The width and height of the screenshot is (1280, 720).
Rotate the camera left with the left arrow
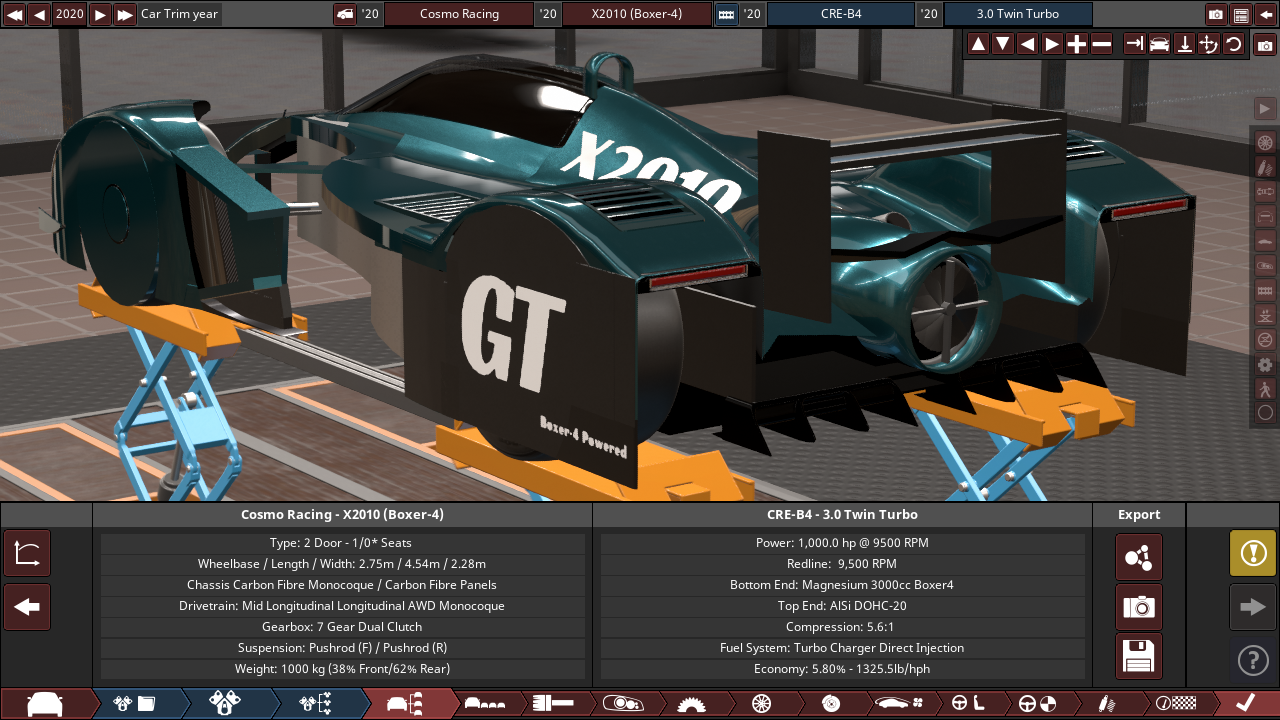pyautogui.click(x=1027, y=44)
